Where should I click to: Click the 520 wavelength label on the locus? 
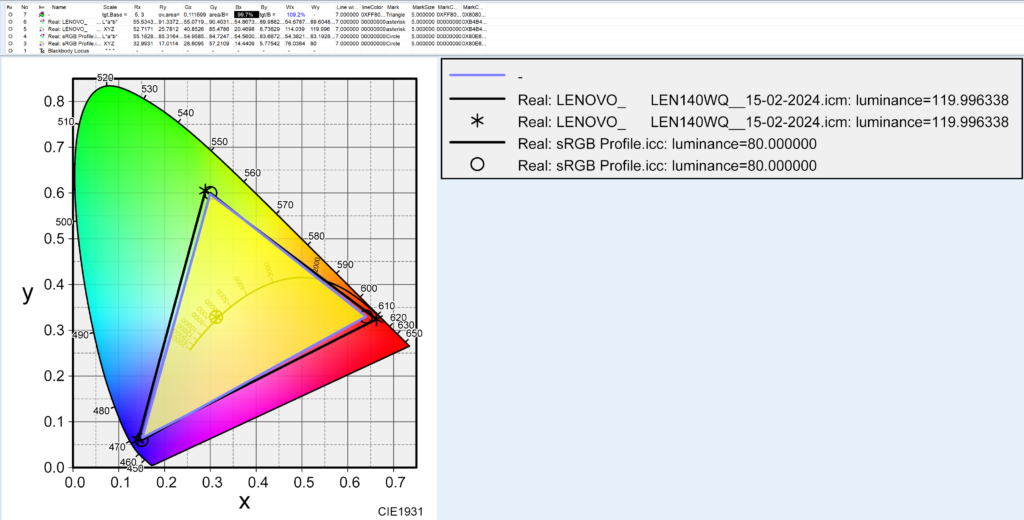(105, 78)
